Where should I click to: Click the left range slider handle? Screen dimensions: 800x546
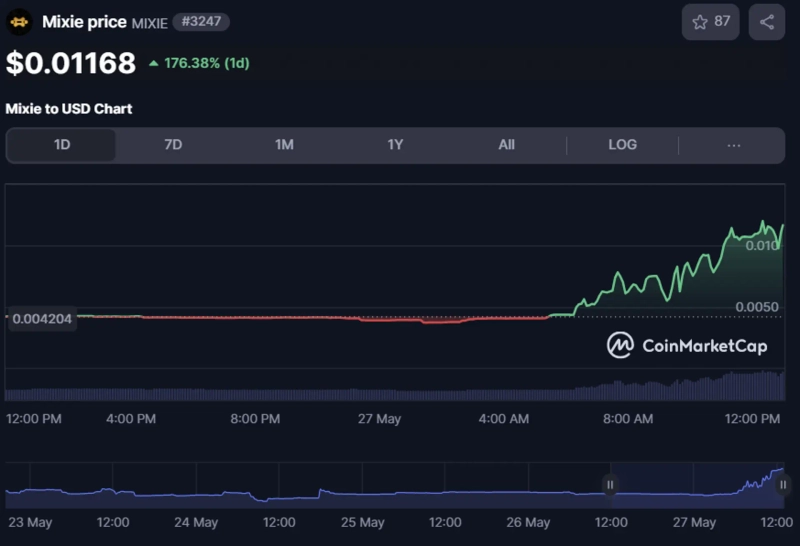click(610, 485)
